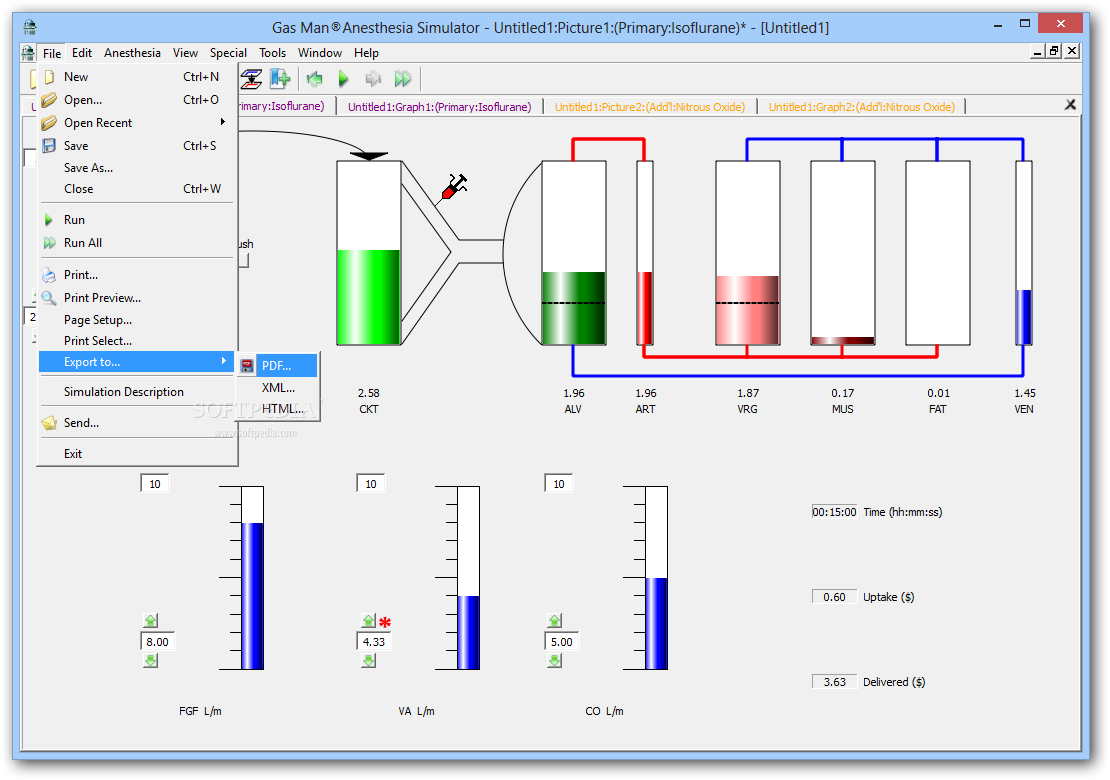Image resolution: width=1110 pixels, height=780 pixels.
Task: Select Save As... in the File menu
Action: pos(137,168)
